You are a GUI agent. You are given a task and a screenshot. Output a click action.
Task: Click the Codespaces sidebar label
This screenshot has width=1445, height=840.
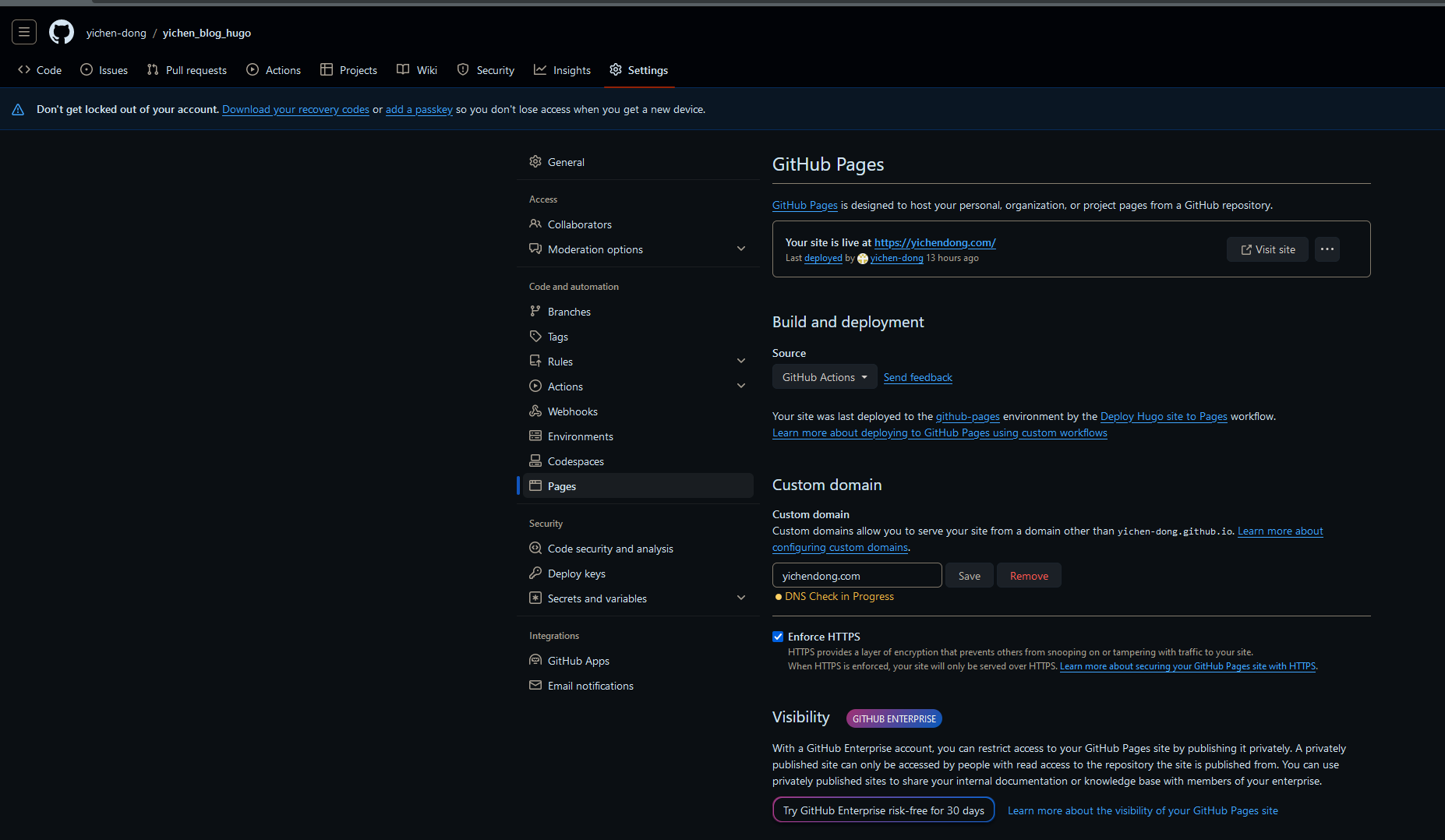click(x=576, y=461)
